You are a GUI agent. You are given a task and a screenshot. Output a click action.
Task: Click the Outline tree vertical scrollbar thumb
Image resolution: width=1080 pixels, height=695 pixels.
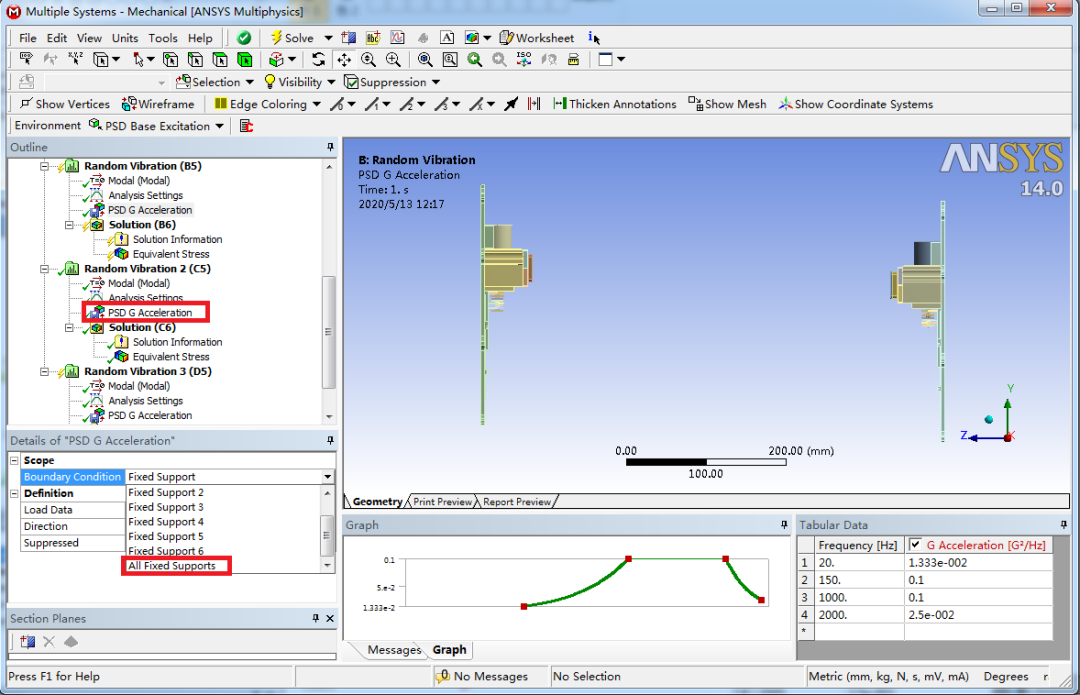[329, 332]
